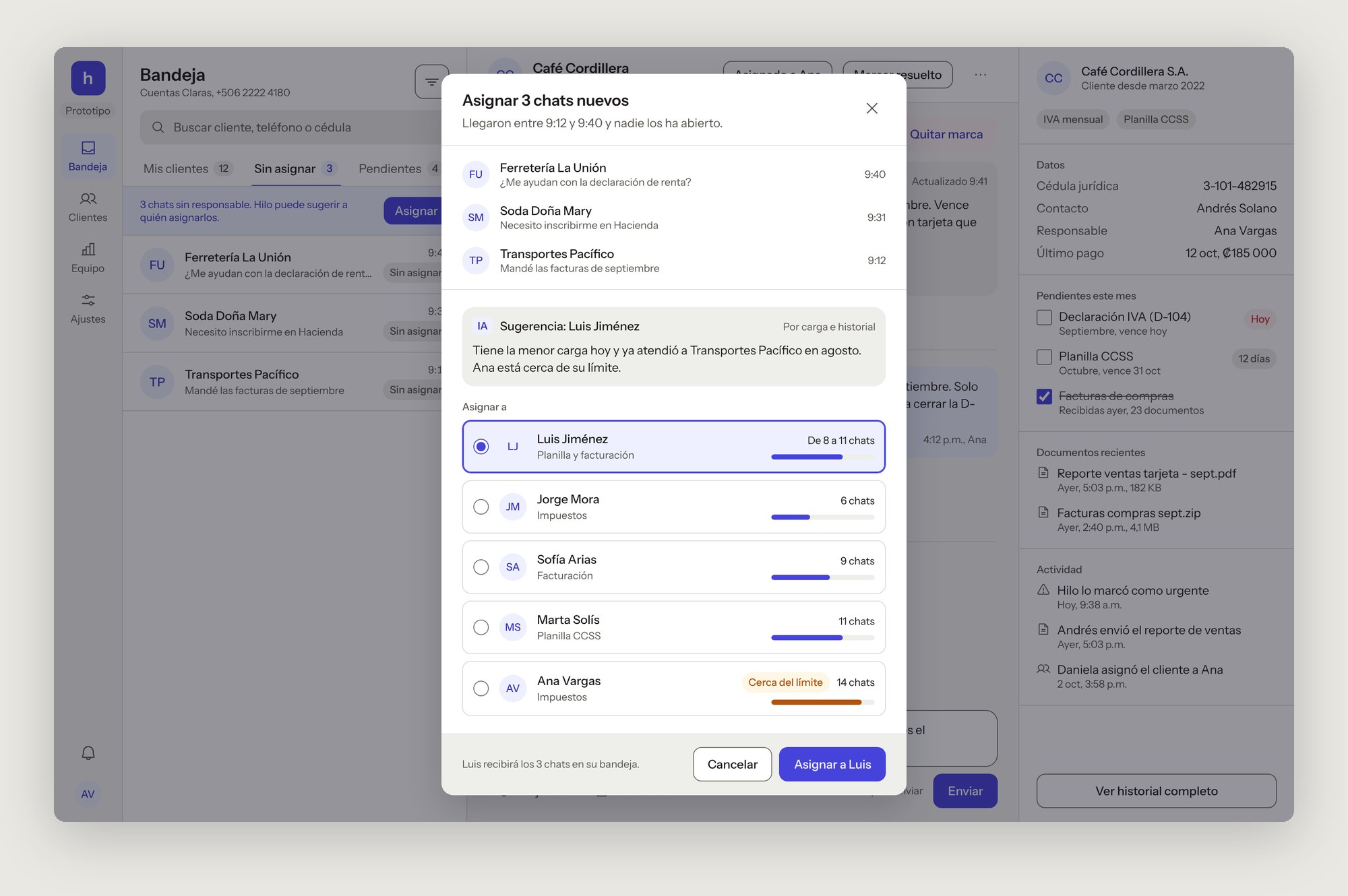Click Luis Jiménez's workload progress bar
Viewport: 1348px width, 896px height.
point(822,457)
